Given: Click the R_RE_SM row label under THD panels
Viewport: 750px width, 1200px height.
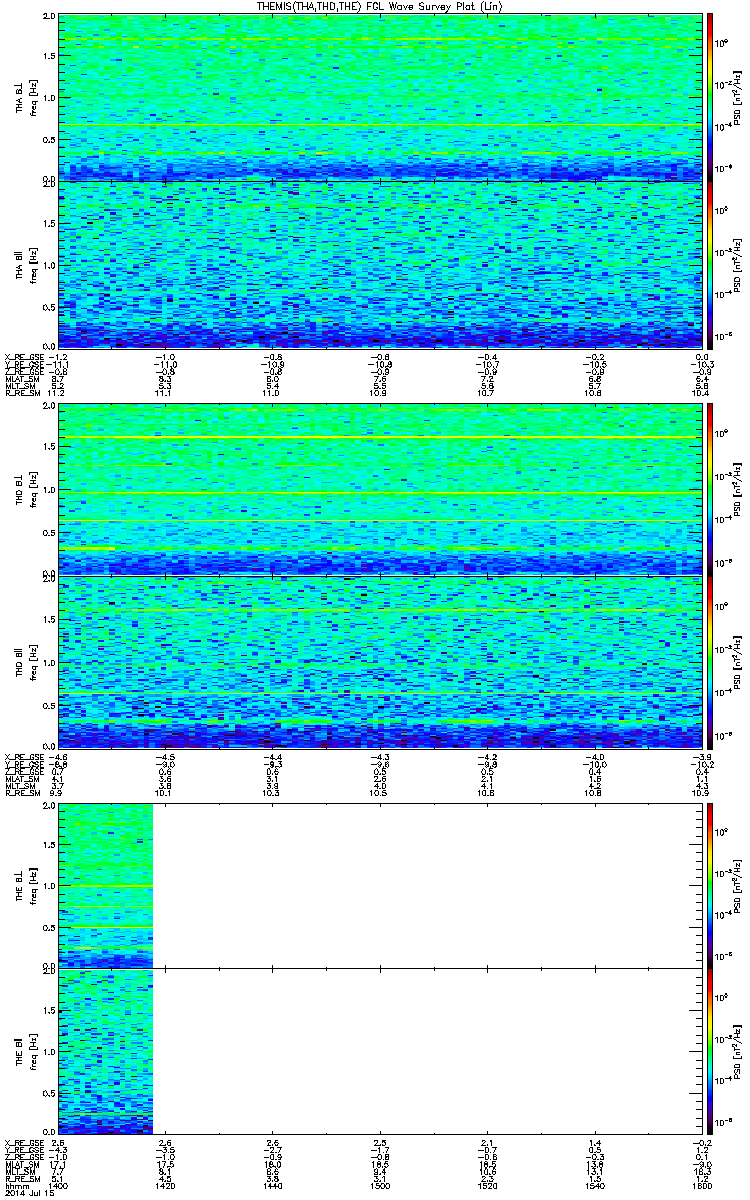Looking at the screenshot, I should pos(21,793).
